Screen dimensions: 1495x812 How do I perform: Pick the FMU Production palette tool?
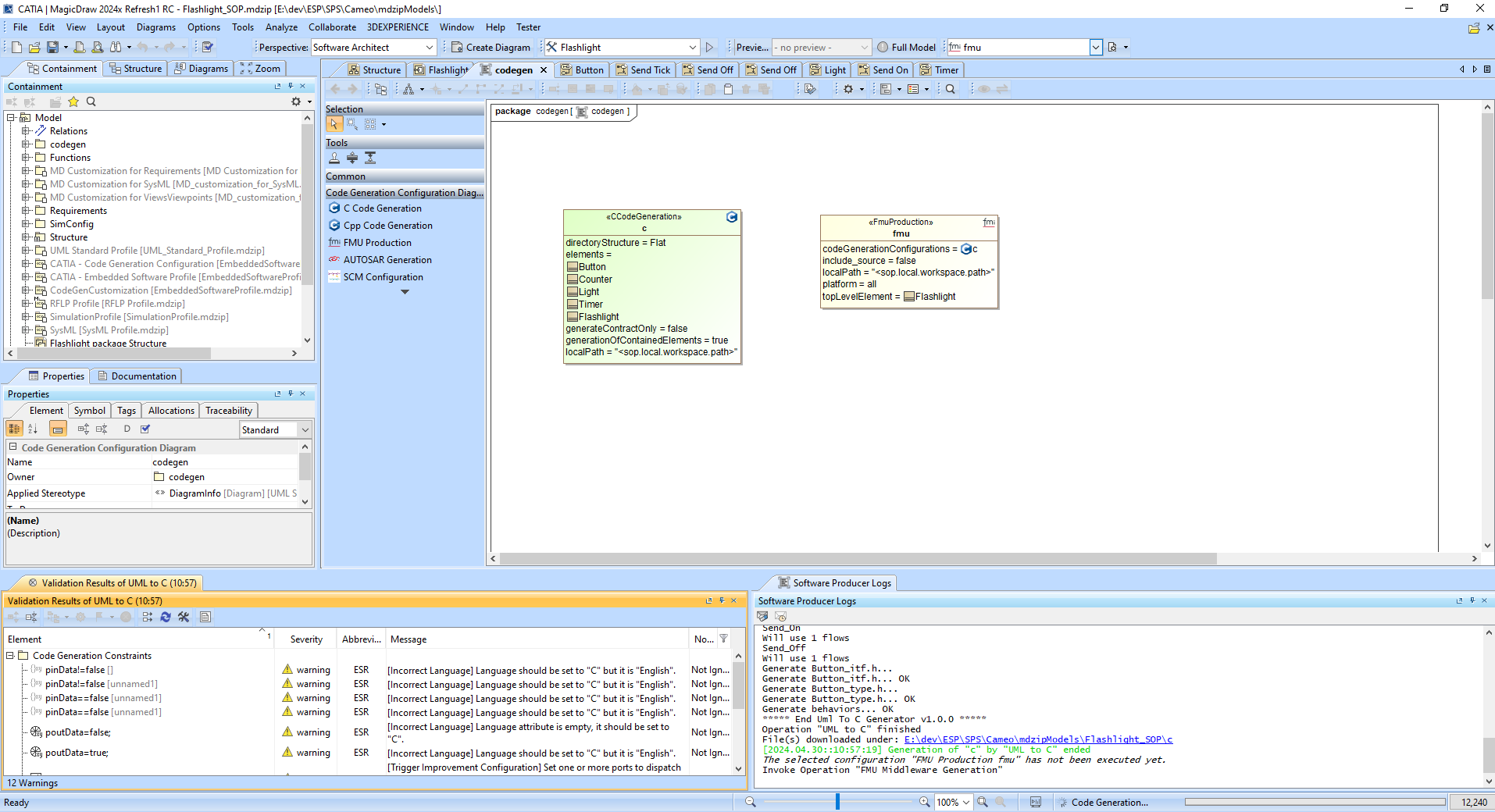click(x=376, y=243)
